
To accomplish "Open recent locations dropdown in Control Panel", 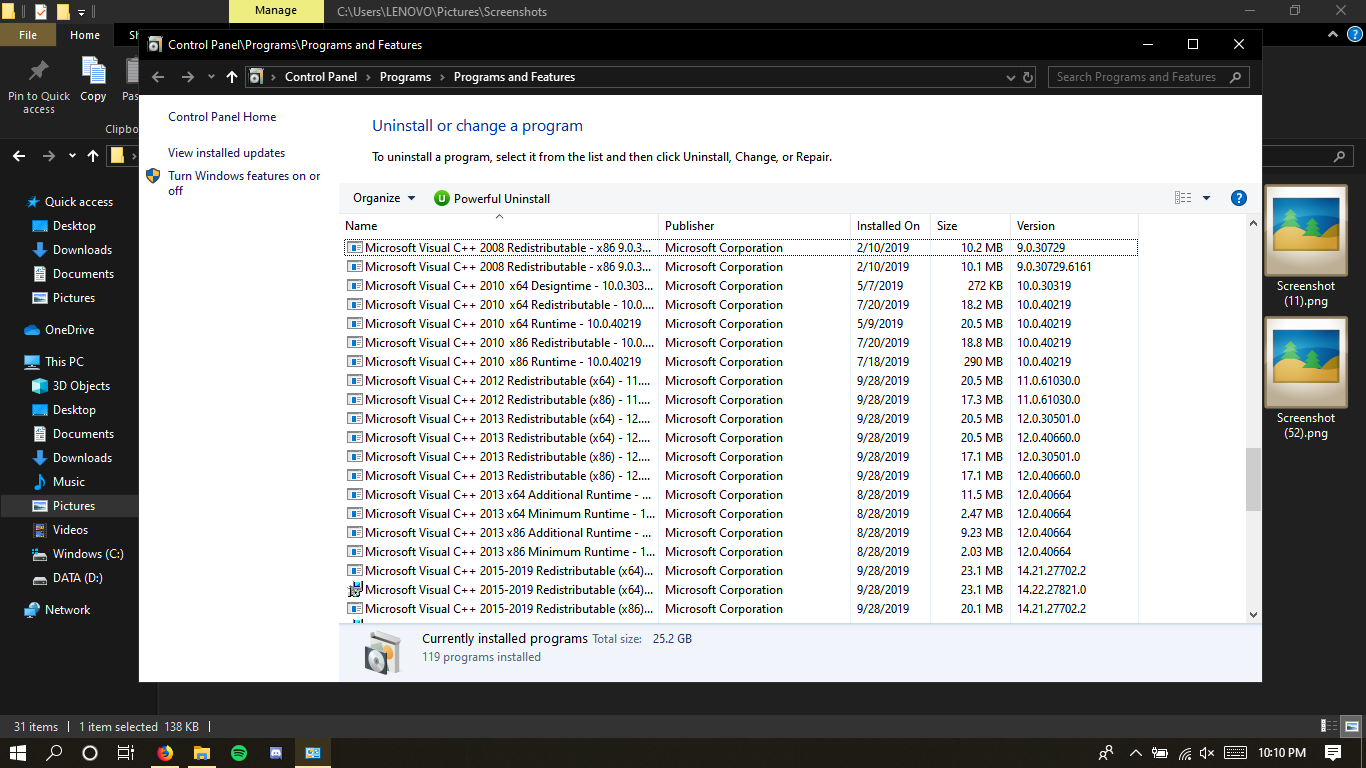I will 211,77.
